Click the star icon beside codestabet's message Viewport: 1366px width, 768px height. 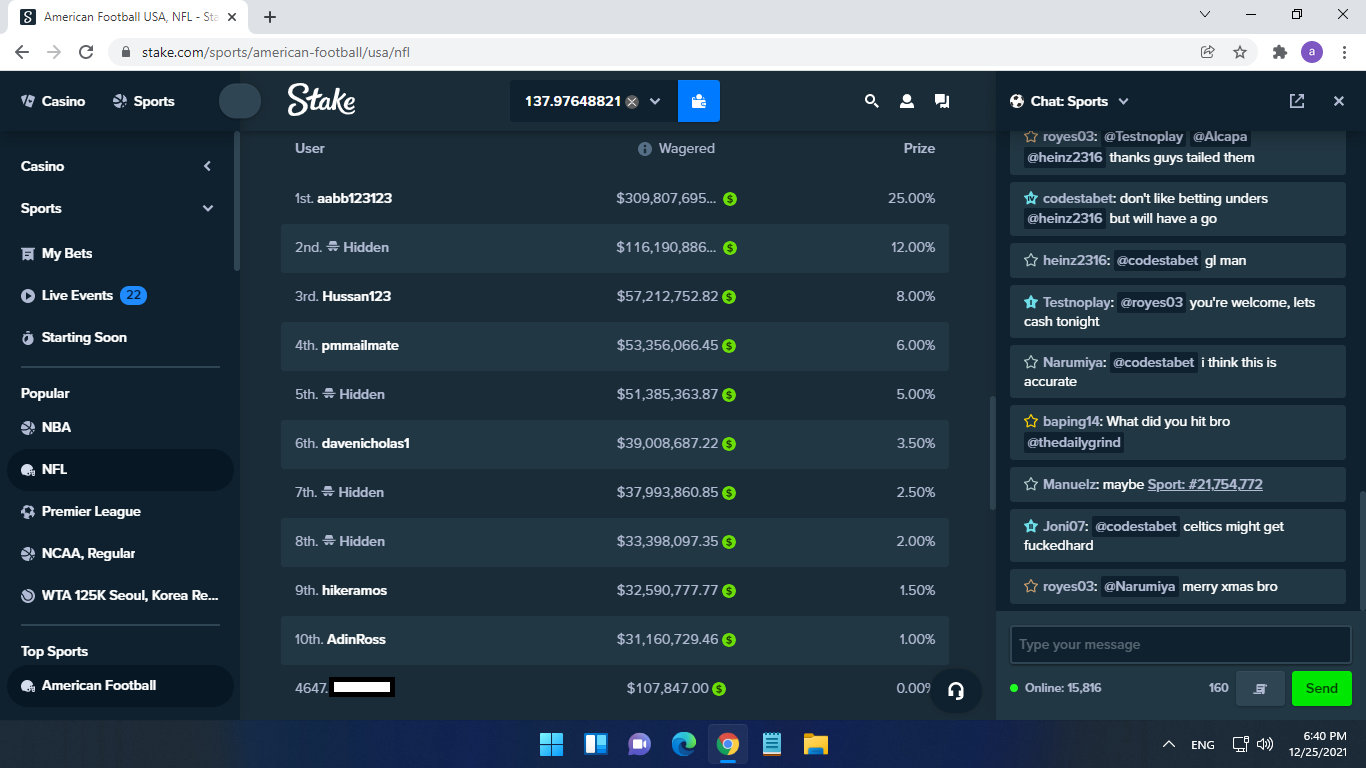click(1031, 198)
